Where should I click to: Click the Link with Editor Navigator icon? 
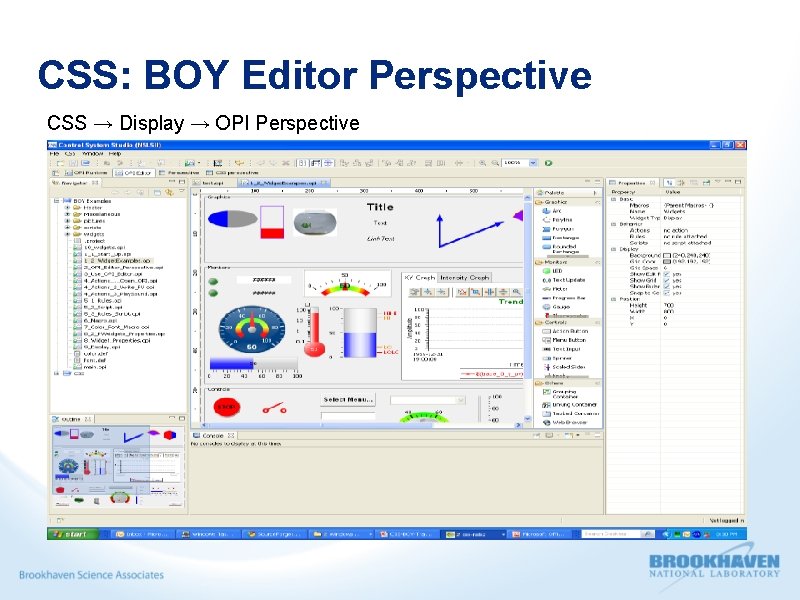(x=169, y=192)
